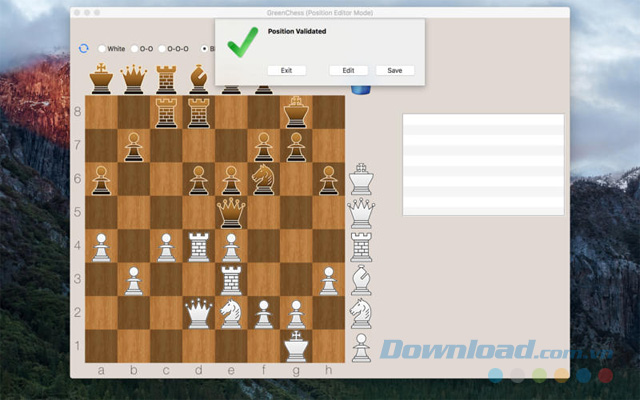Pick the black rook from the top palette
The width and height of the screenshot is (640, 400).
pos(166,80)
